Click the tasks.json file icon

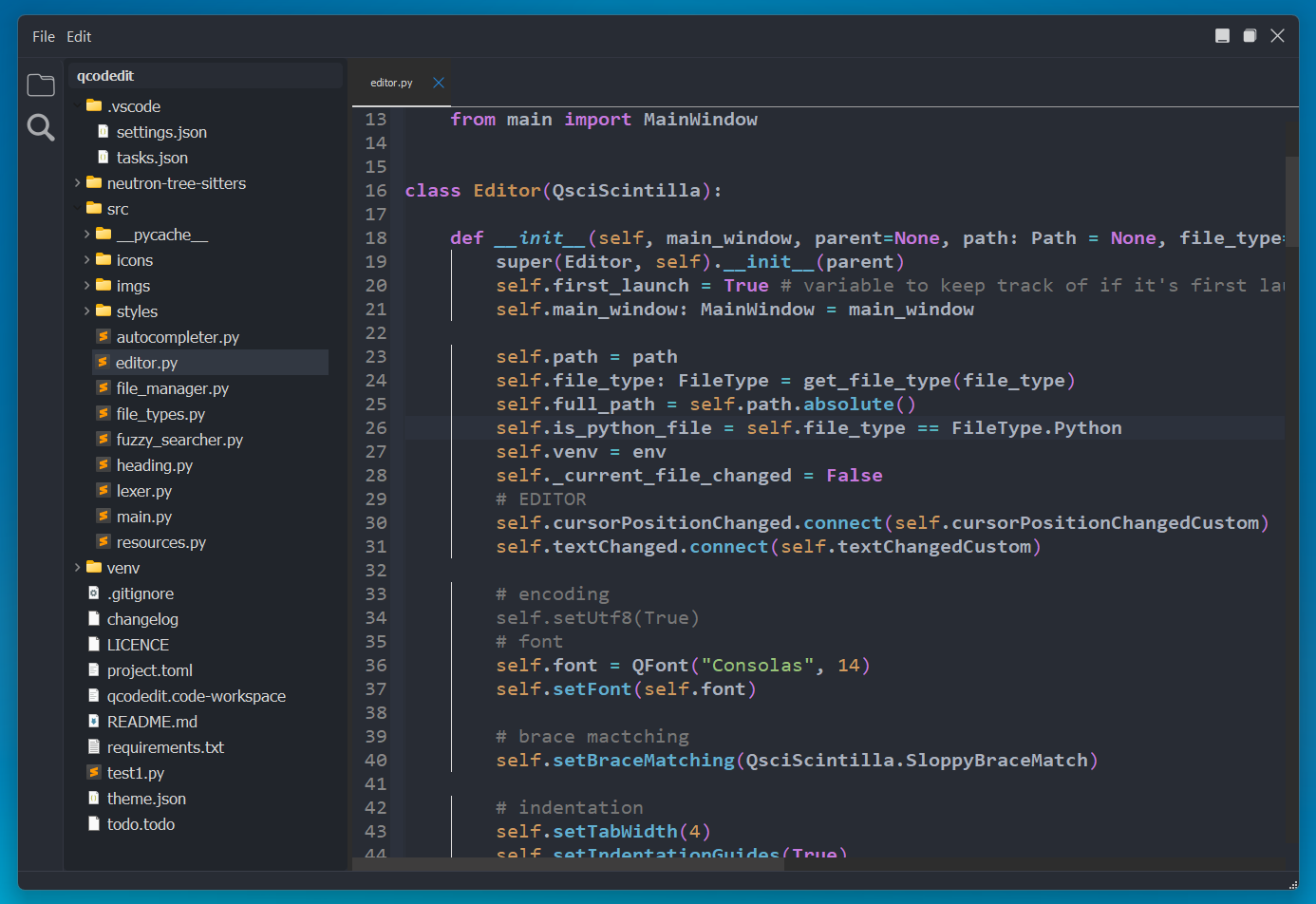point(103,157)
